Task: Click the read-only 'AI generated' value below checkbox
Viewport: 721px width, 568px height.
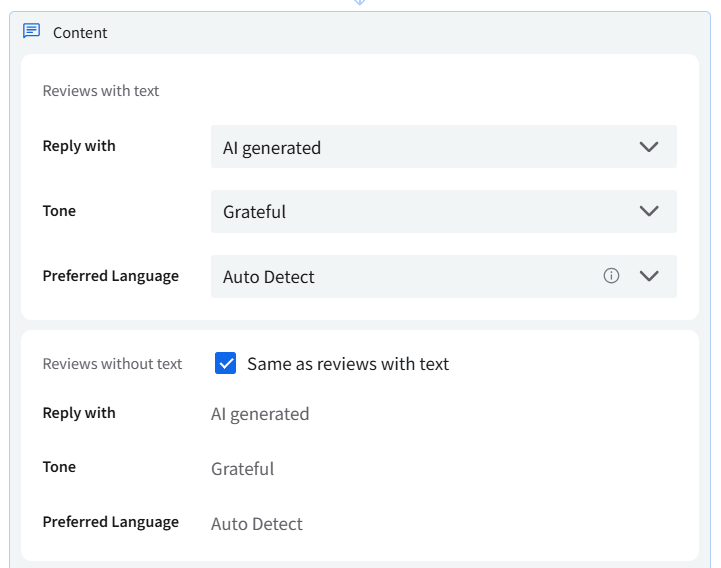Action: (260, 414)
